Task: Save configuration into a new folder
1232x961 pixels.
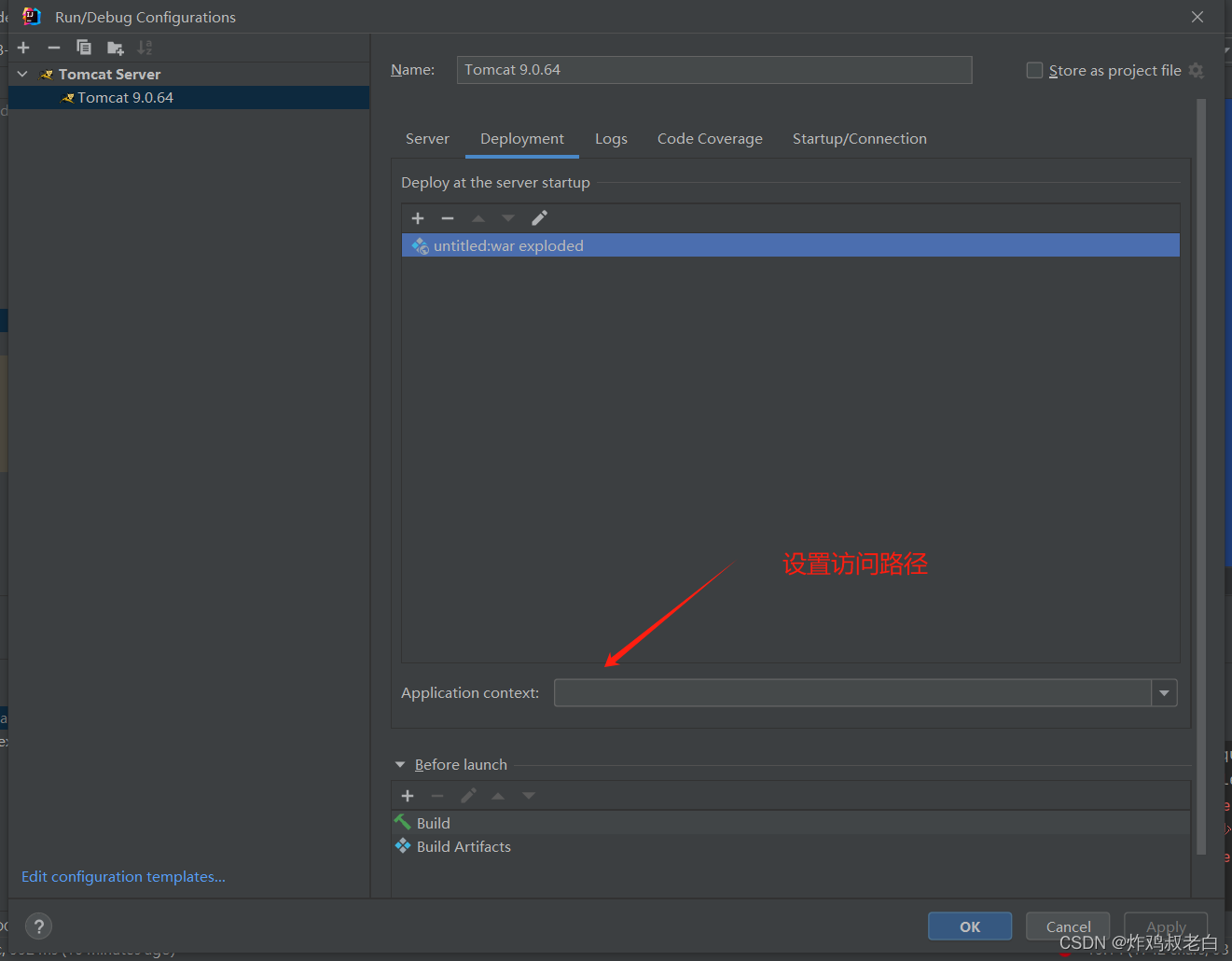Action: coord(115,48)
